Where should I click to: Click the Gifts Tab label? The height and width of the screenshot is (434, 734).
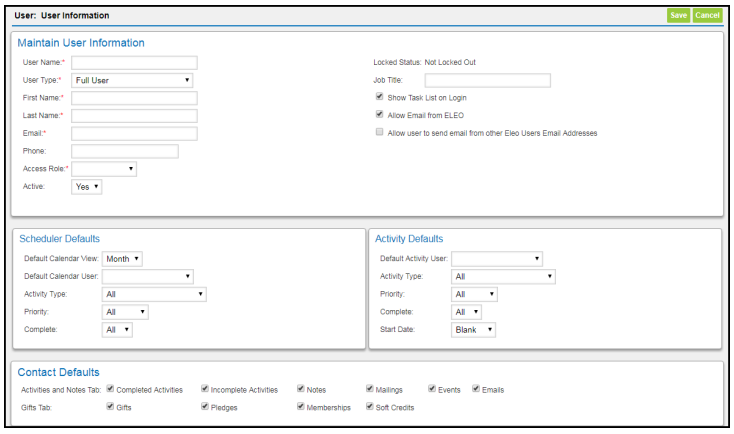[x=36, y=408]
